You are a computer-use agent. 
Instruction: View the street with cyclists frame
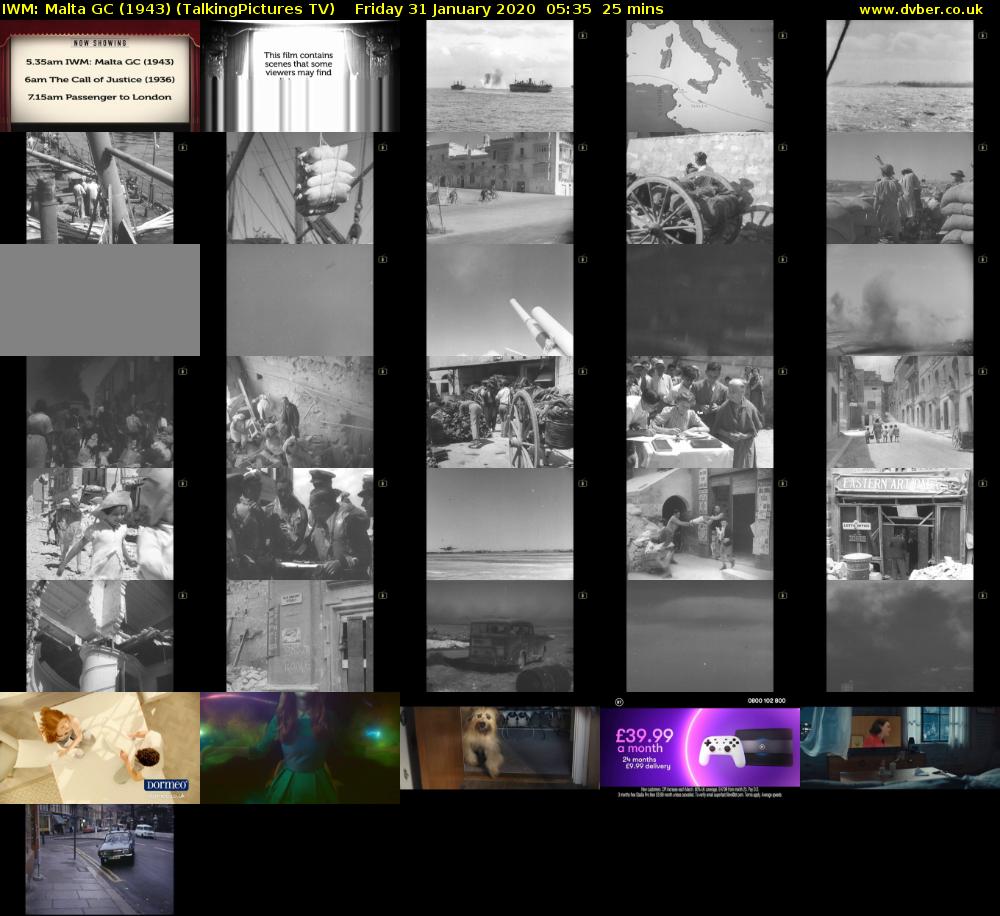[499, 188]
